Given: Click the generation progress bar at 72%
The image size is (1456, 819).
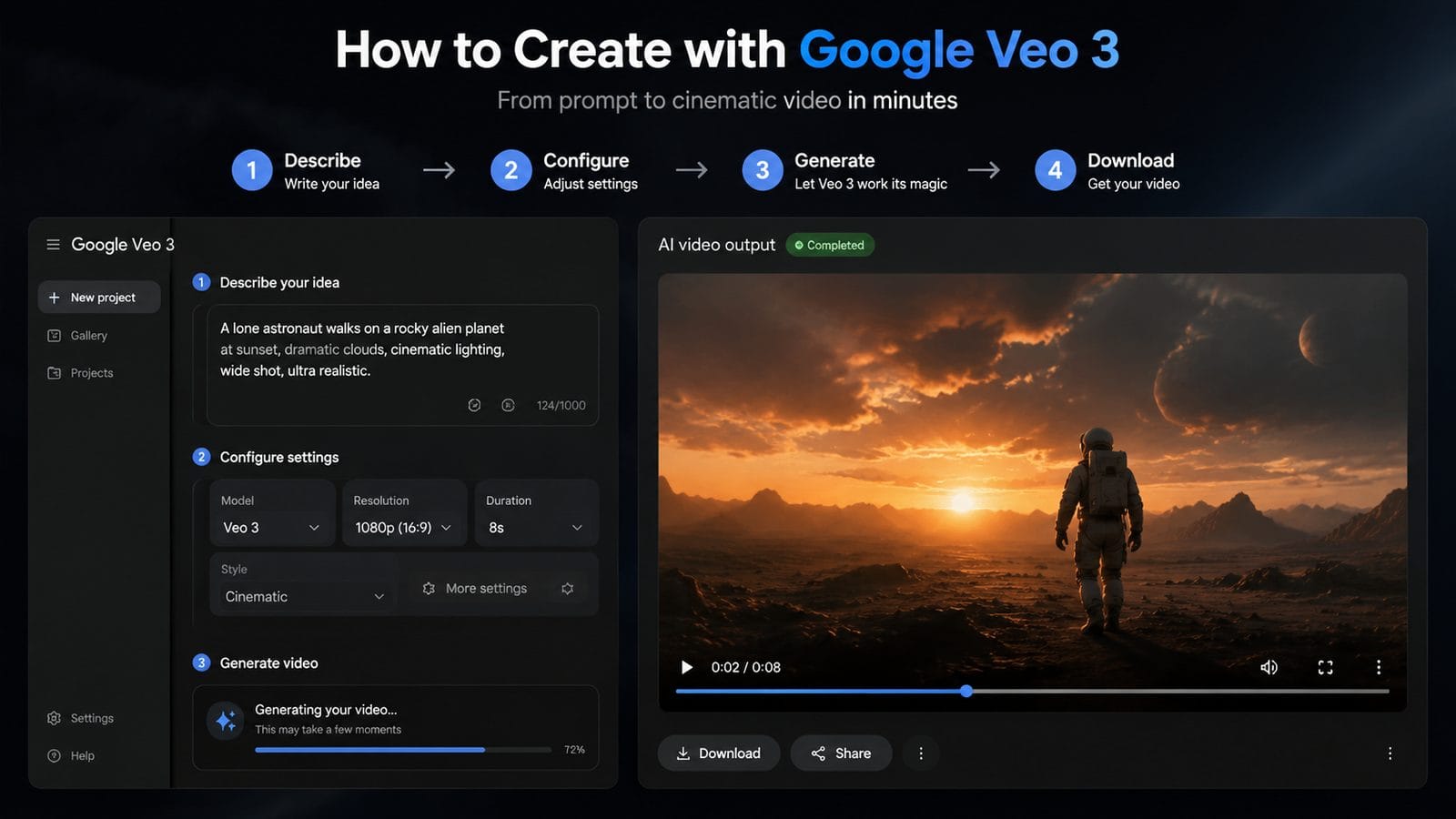Looking at the screenshot, I should [x=403, y=750].
